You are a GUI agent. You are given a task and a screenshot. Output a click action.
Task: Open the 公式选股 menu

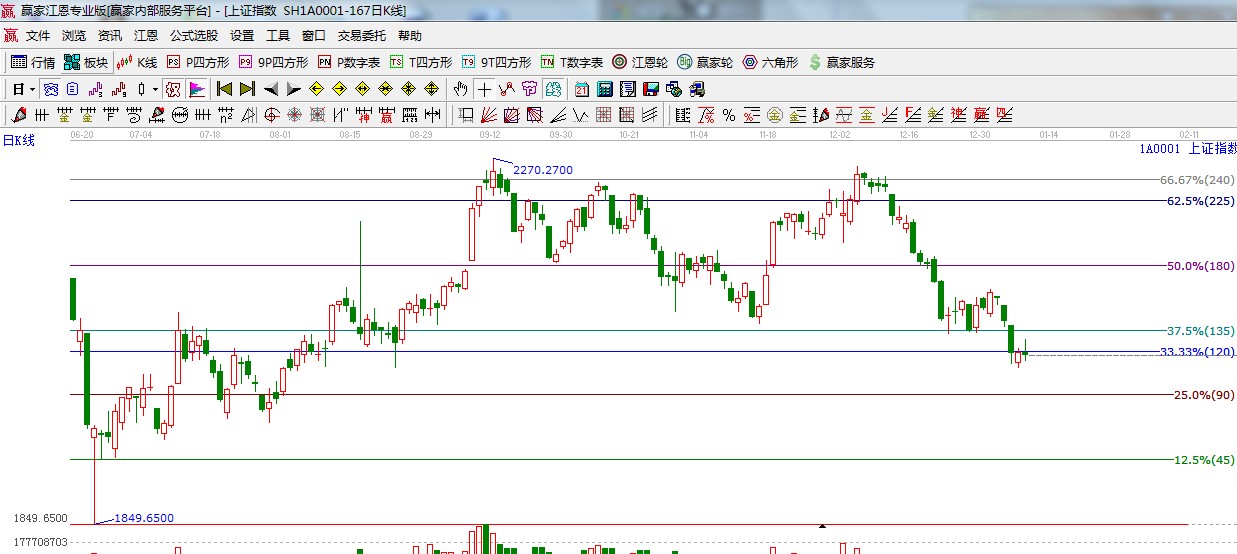point(193,36)
